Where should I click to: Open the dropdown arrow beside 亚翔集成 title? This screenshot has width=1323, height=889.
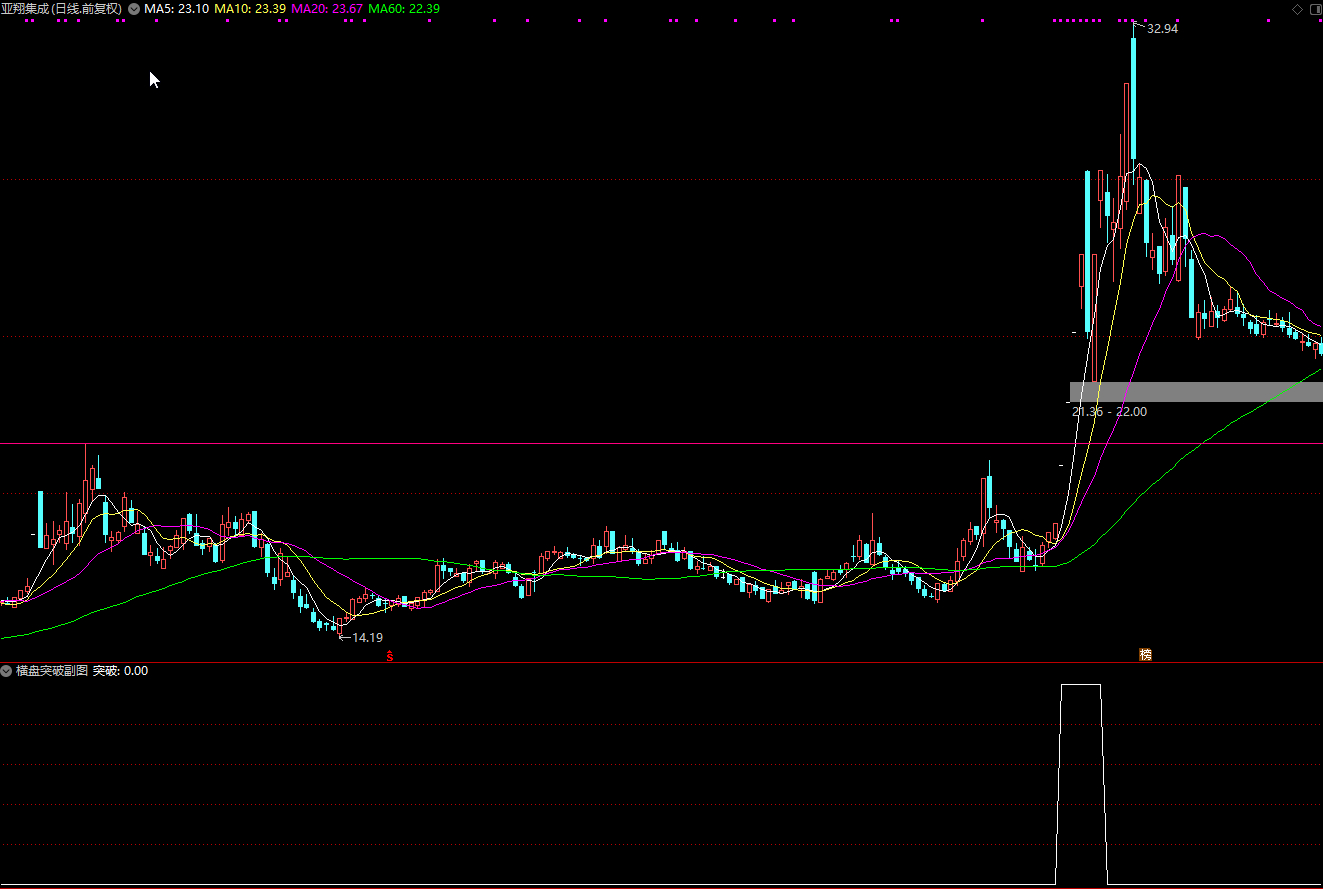point(134,8)
